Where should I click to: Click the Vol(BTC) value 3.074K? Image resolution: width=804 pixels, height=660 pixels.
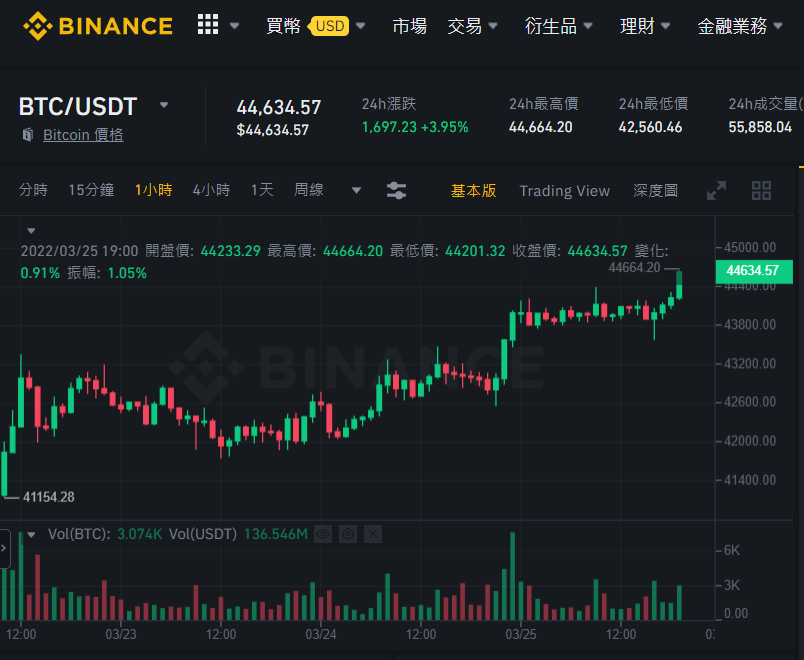click(139, 534)
